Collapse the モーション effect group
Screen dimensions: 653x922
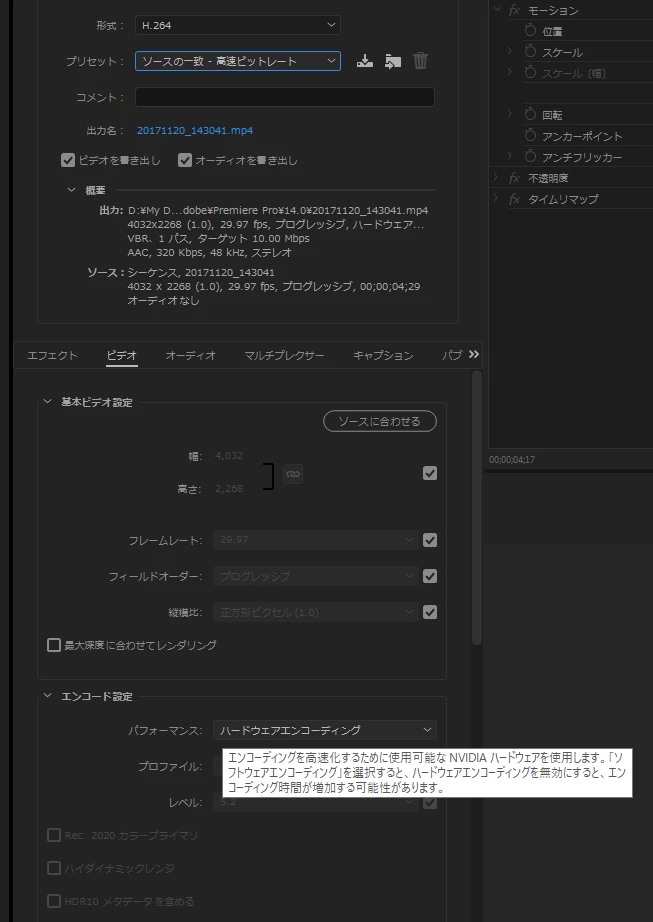click(497, 9)
